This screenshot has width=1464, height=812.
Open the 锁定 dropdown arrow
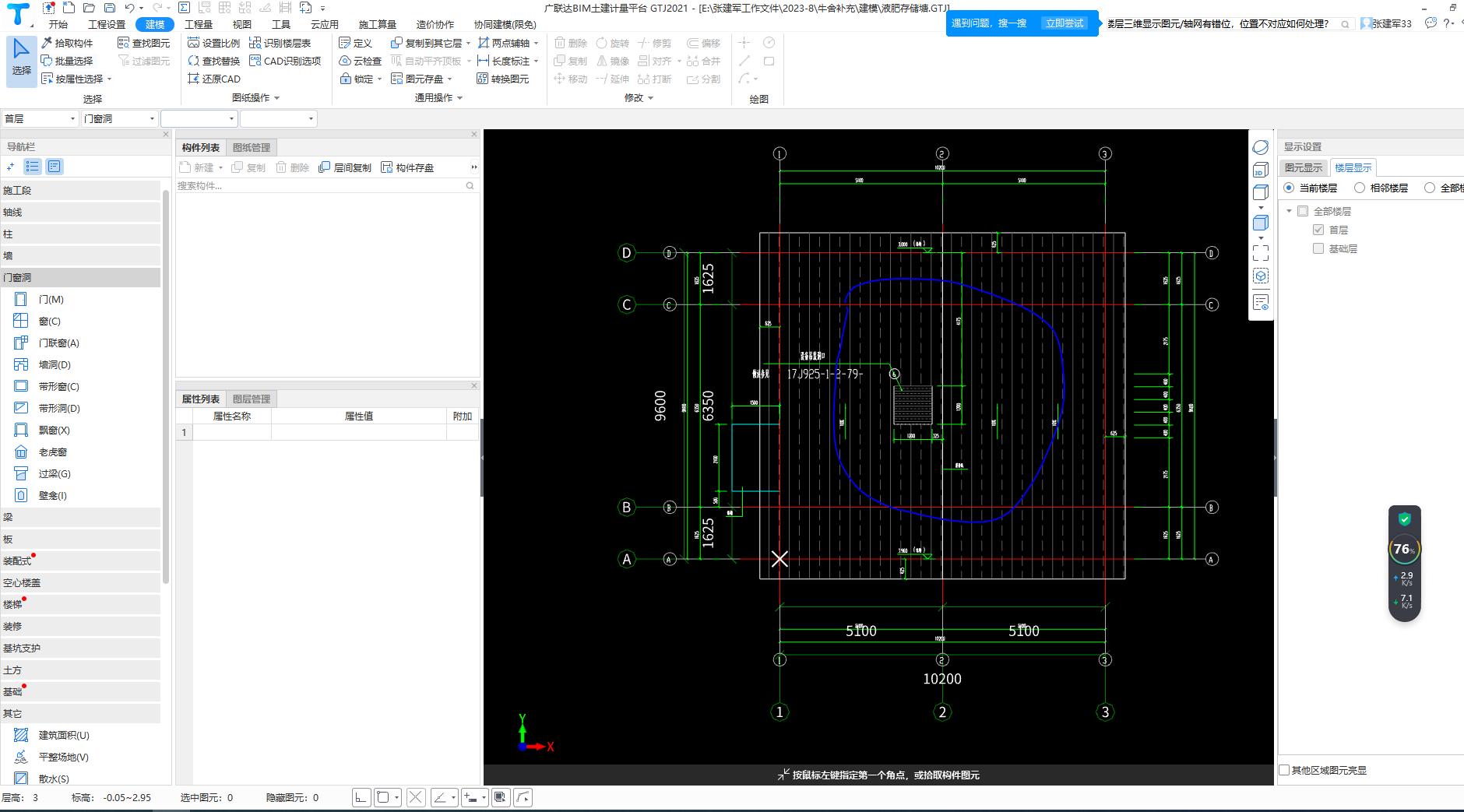(x=379, y=79)
